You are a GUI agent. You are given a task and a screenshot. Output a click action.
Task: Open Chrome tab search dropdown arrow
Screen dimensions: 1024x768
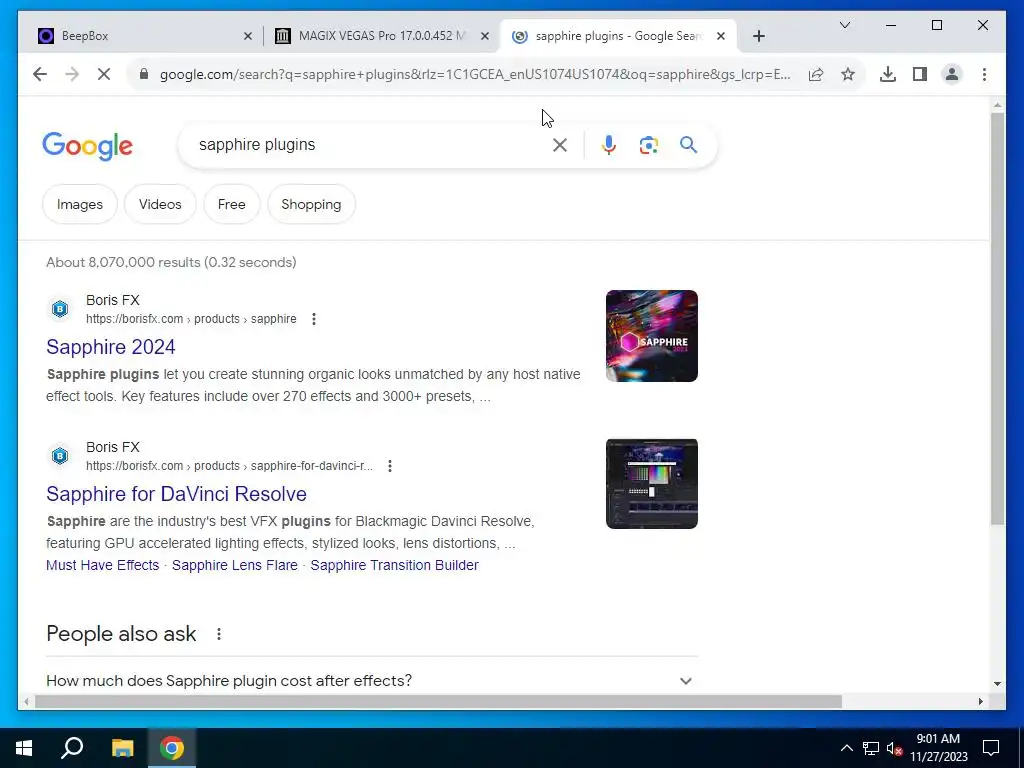tap(844, 25)
